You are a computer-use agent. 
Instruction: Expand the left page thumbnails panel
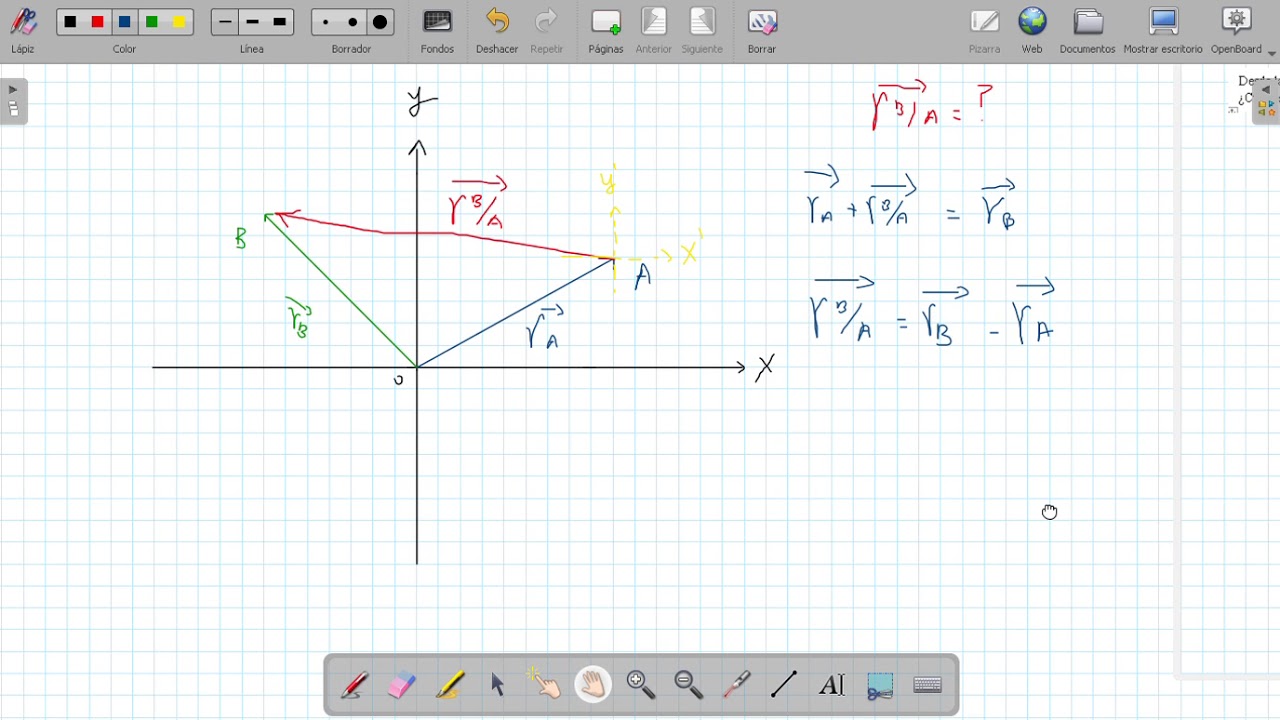point(13,101)
